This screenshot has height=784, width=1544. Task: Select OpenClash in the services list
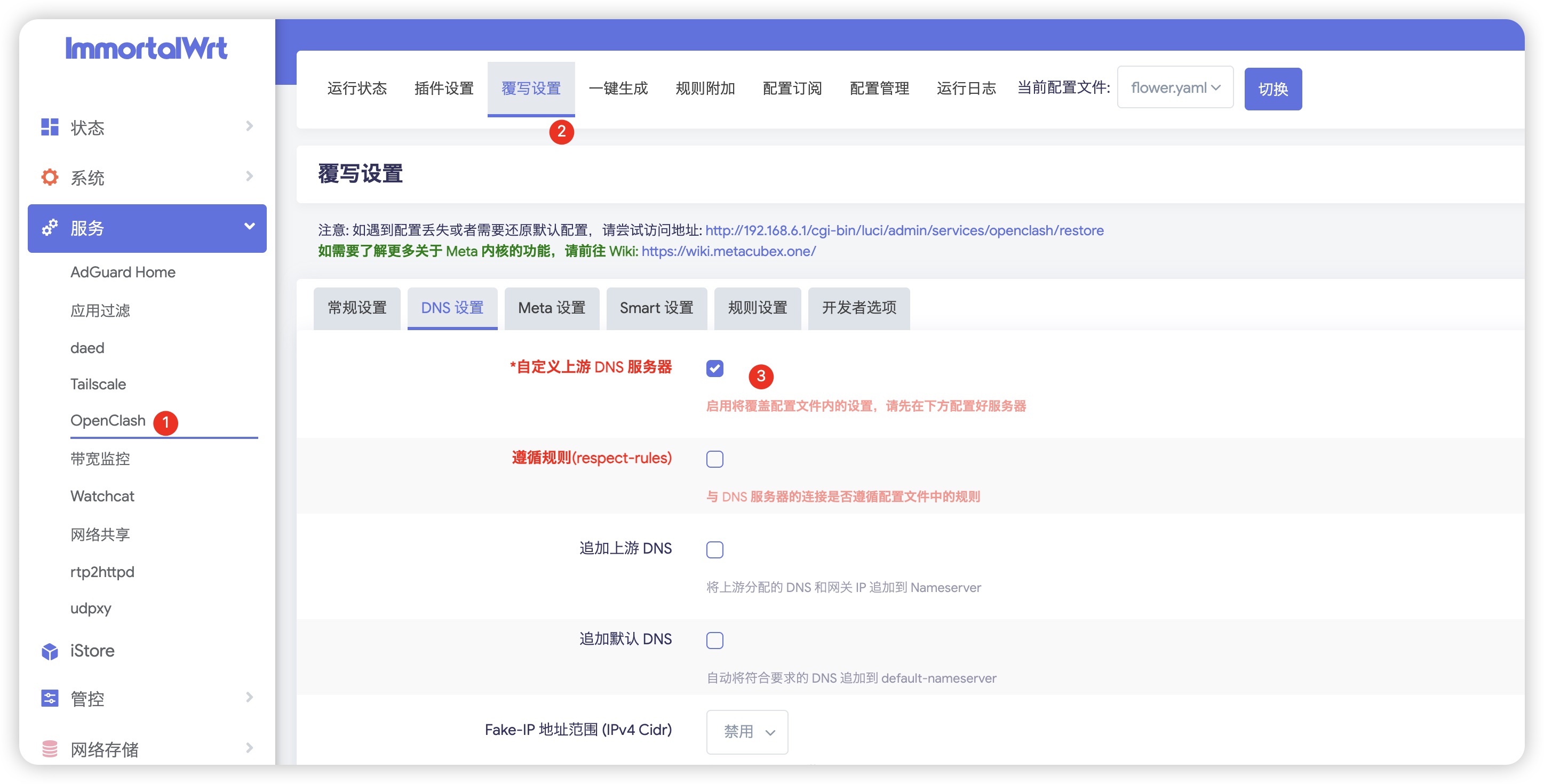(x=108, y=420)
